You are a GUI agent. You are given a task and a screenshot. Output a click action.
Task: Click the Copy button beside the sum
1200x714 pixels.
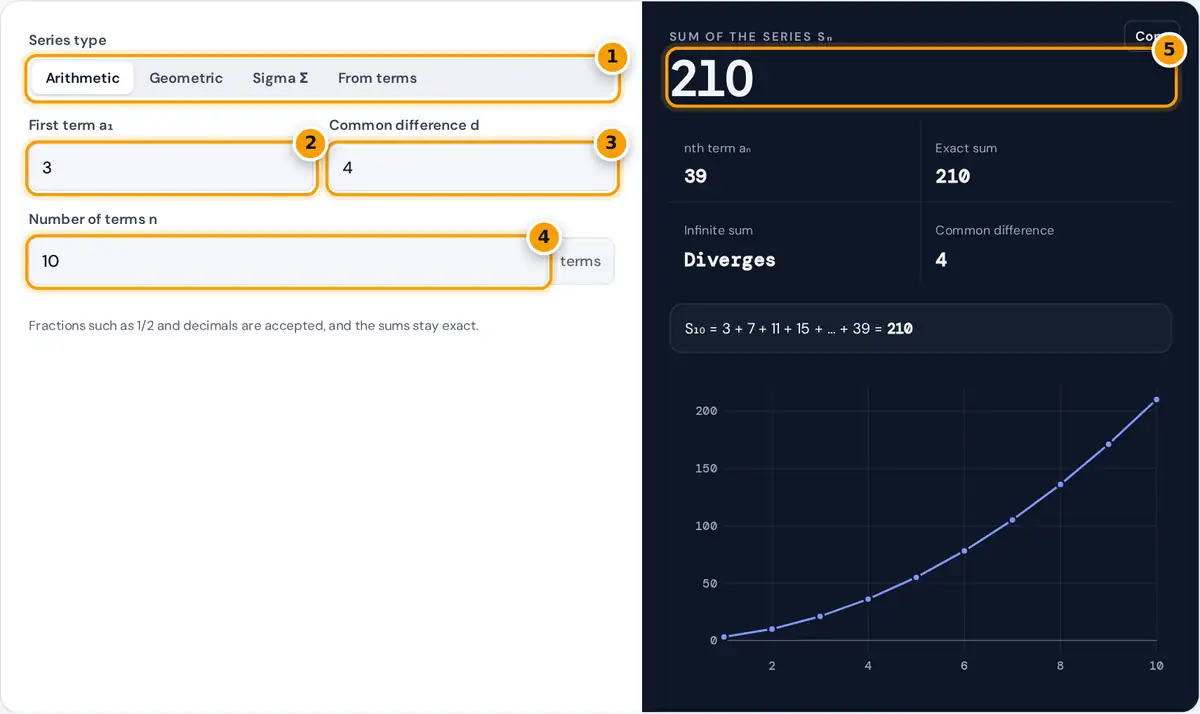tap(1151, 36)
